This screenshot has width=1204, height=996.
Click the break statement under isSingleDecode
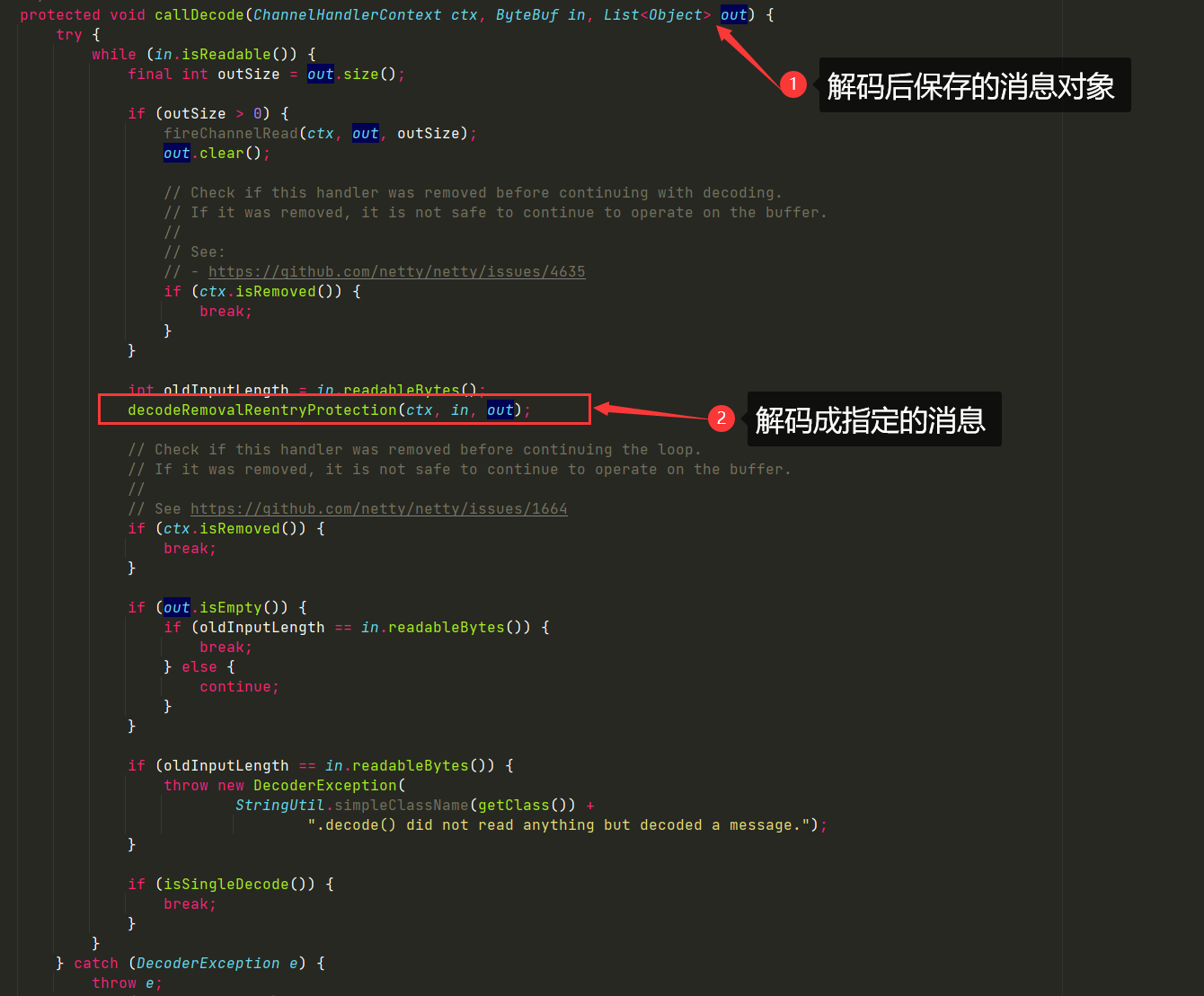[190, 903]
